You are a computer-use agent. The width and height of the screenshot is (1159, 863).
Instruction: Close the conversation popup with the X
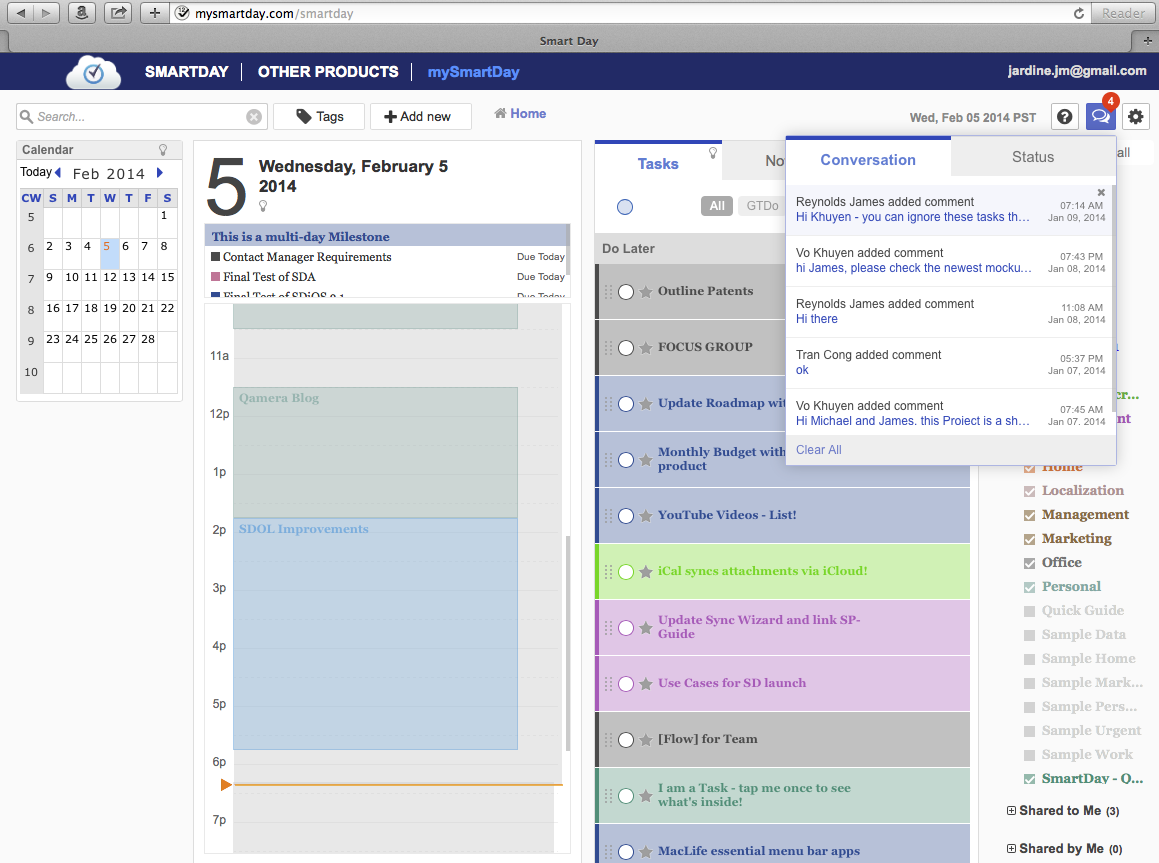click(1101, 192)
